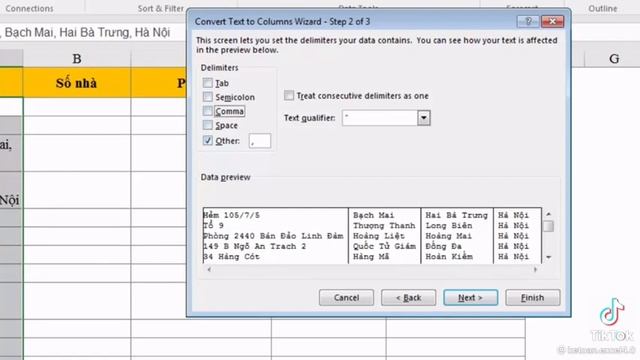Viewport: 640px width, 360px height.
Task: Select 'Hoàng Liệt' in data preview
Action: 379,236
